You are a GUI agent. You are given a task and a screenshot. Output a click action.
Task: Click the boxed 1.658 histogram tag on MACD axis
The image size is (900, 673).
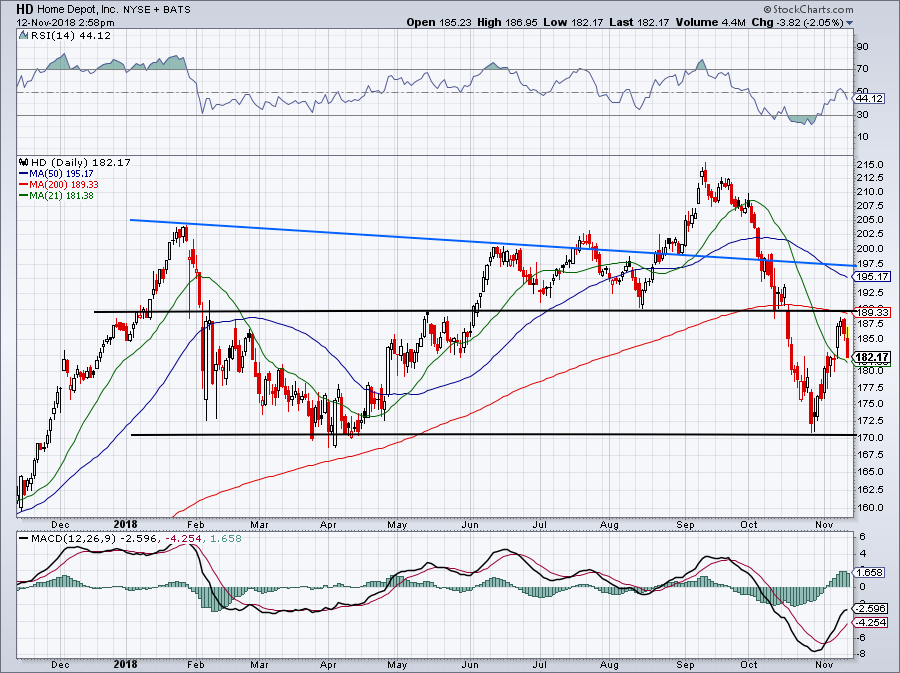tap(870, 573)
